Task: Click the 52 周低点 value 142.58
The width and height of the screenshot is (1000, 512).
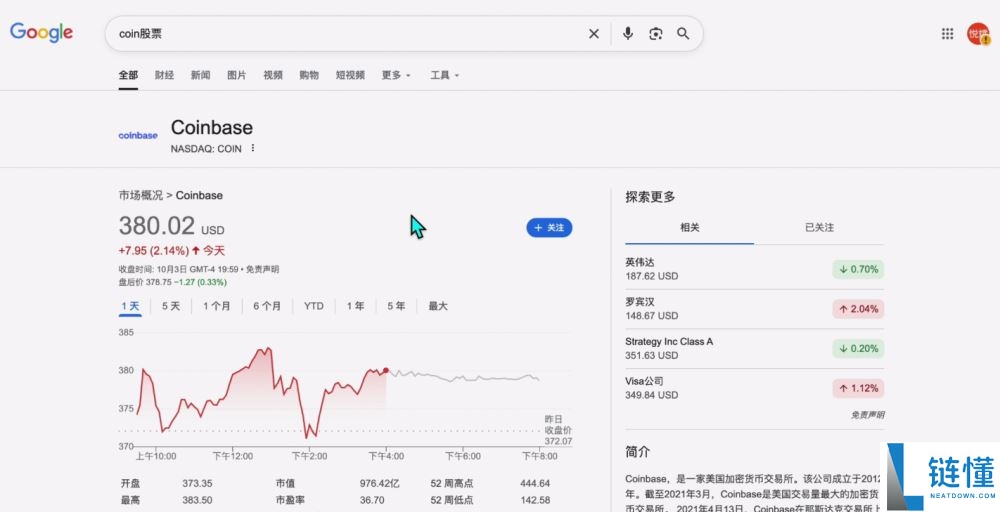Action: (535, 500)
